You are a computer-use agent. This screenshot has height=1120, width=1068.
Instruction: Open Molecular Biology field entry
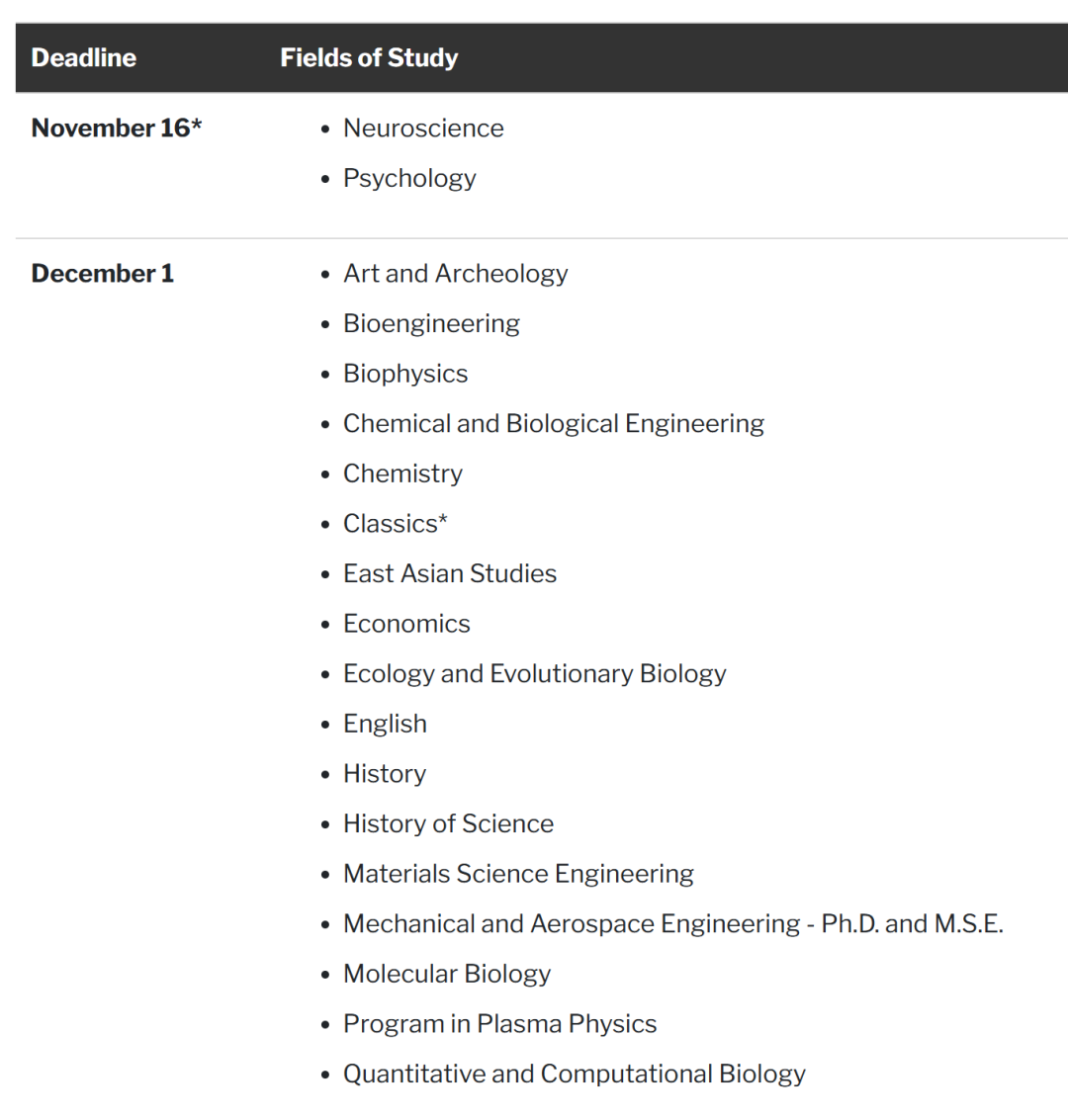tap(446, 975)
